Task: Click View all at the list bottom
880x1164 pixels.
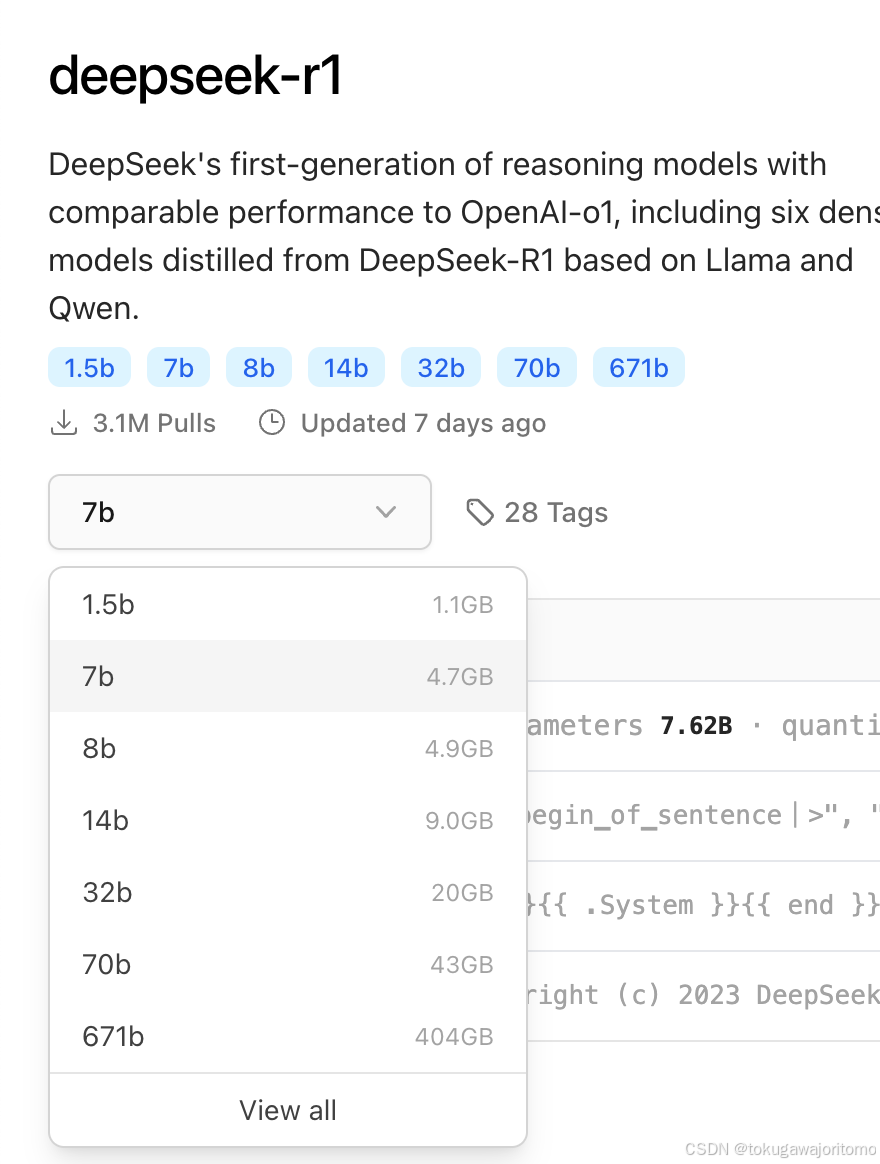Action: (x=288, y=1111)
